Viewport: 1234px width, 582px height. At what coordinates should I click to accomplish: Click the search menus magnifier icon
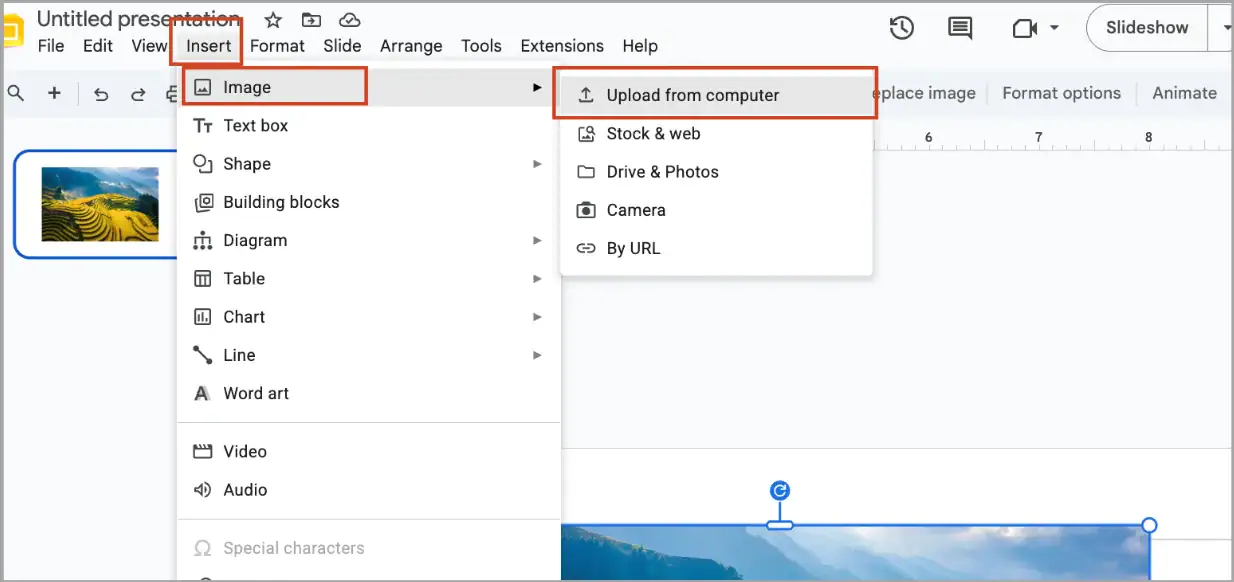pos(16,93)
